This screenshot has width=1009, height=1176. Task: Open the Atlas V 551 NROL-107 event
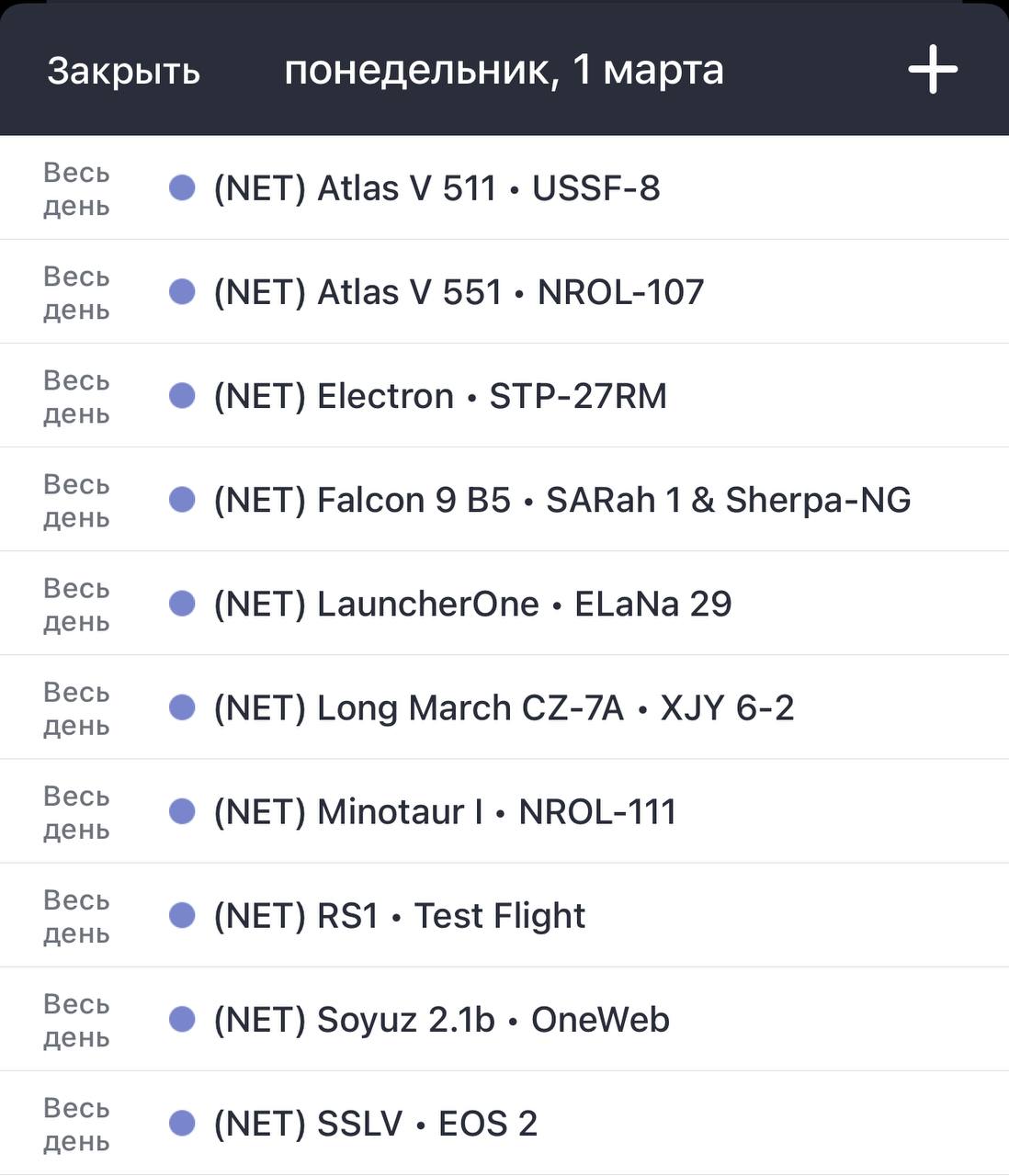[504, 292]
